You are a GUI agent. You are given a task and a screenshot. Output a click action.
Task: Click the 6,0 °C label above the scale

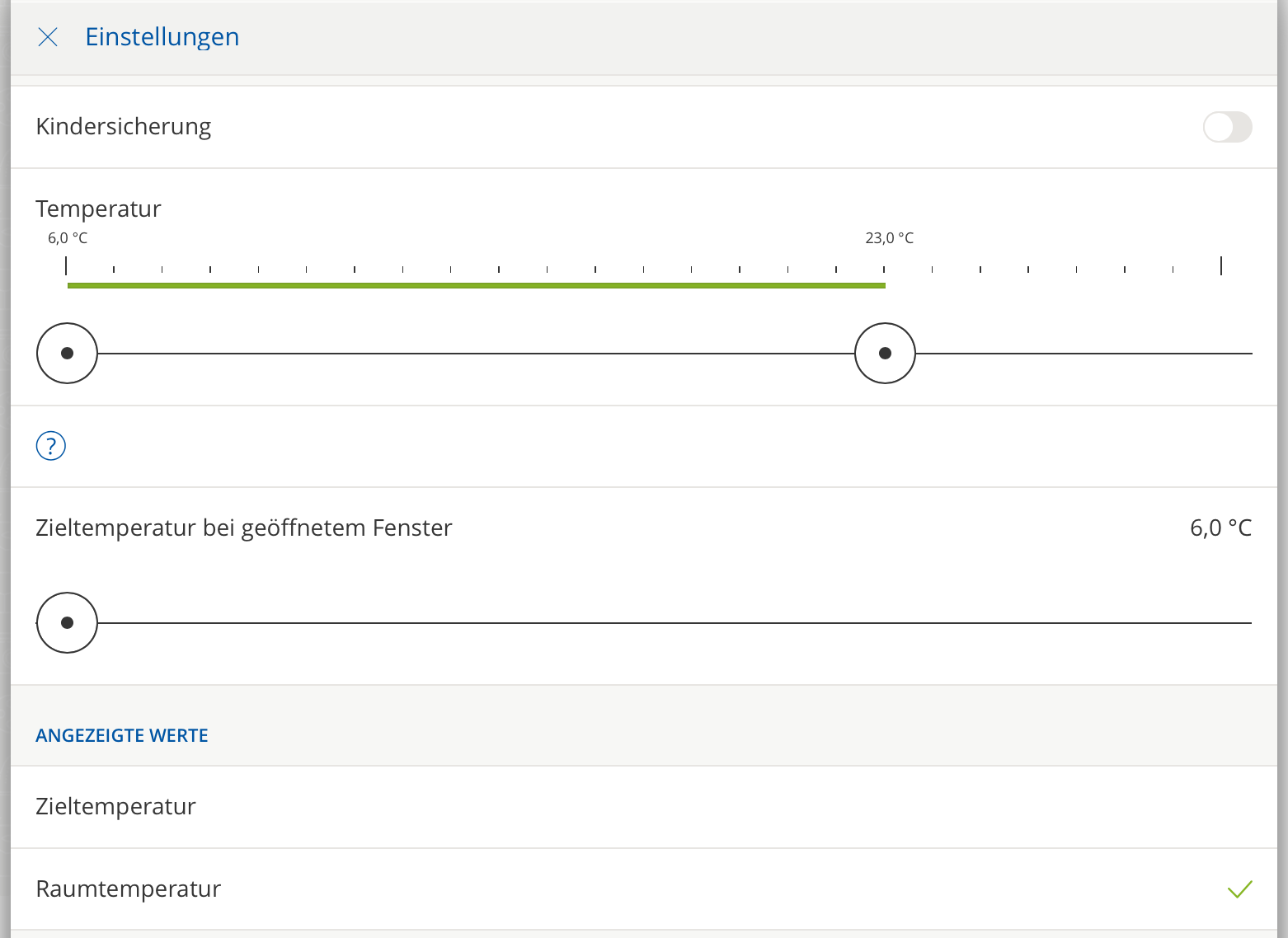[68, 238]
